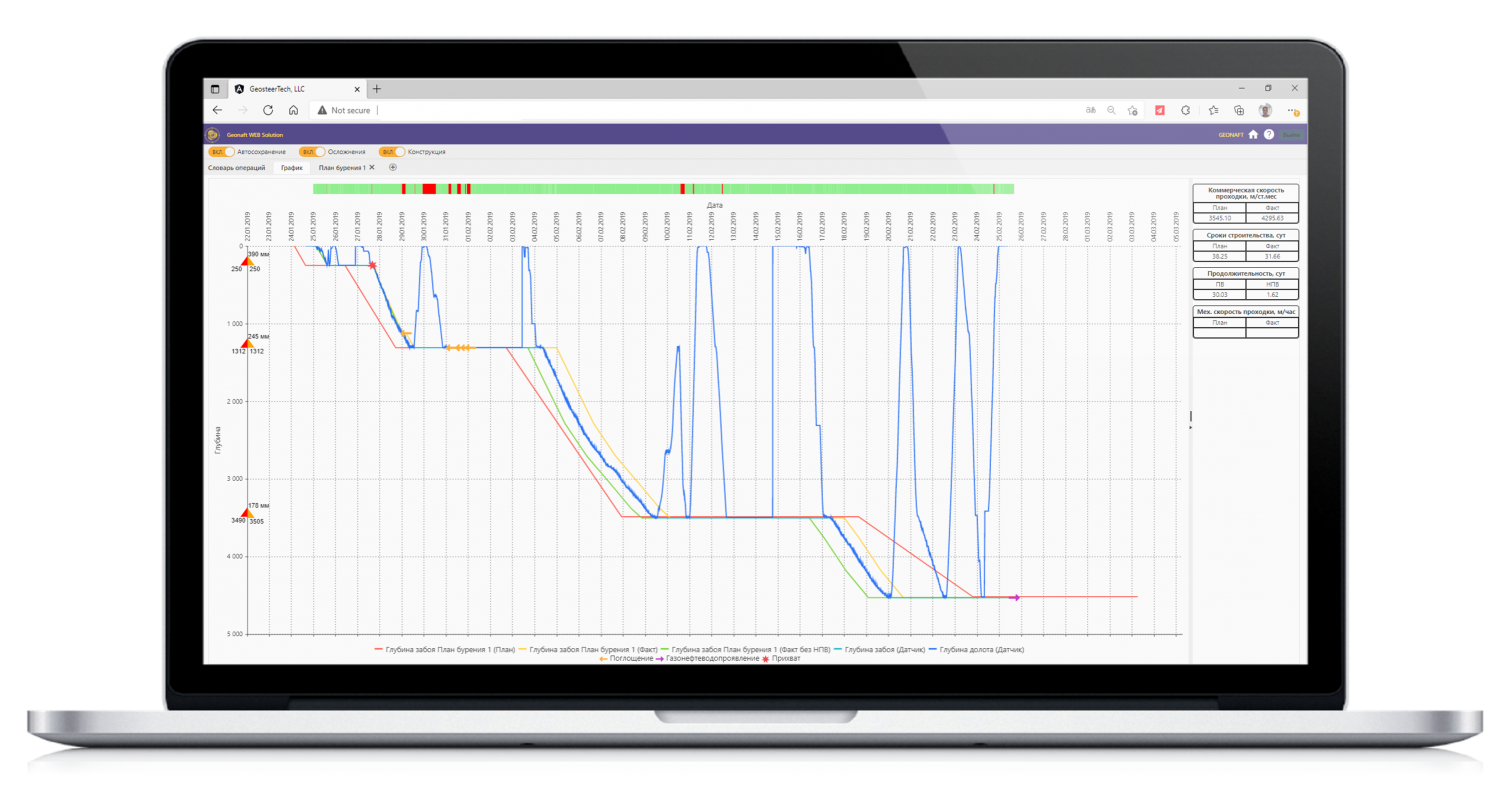Toggle the Осложнения switch

pyautogui.click(x=312, y=152)
